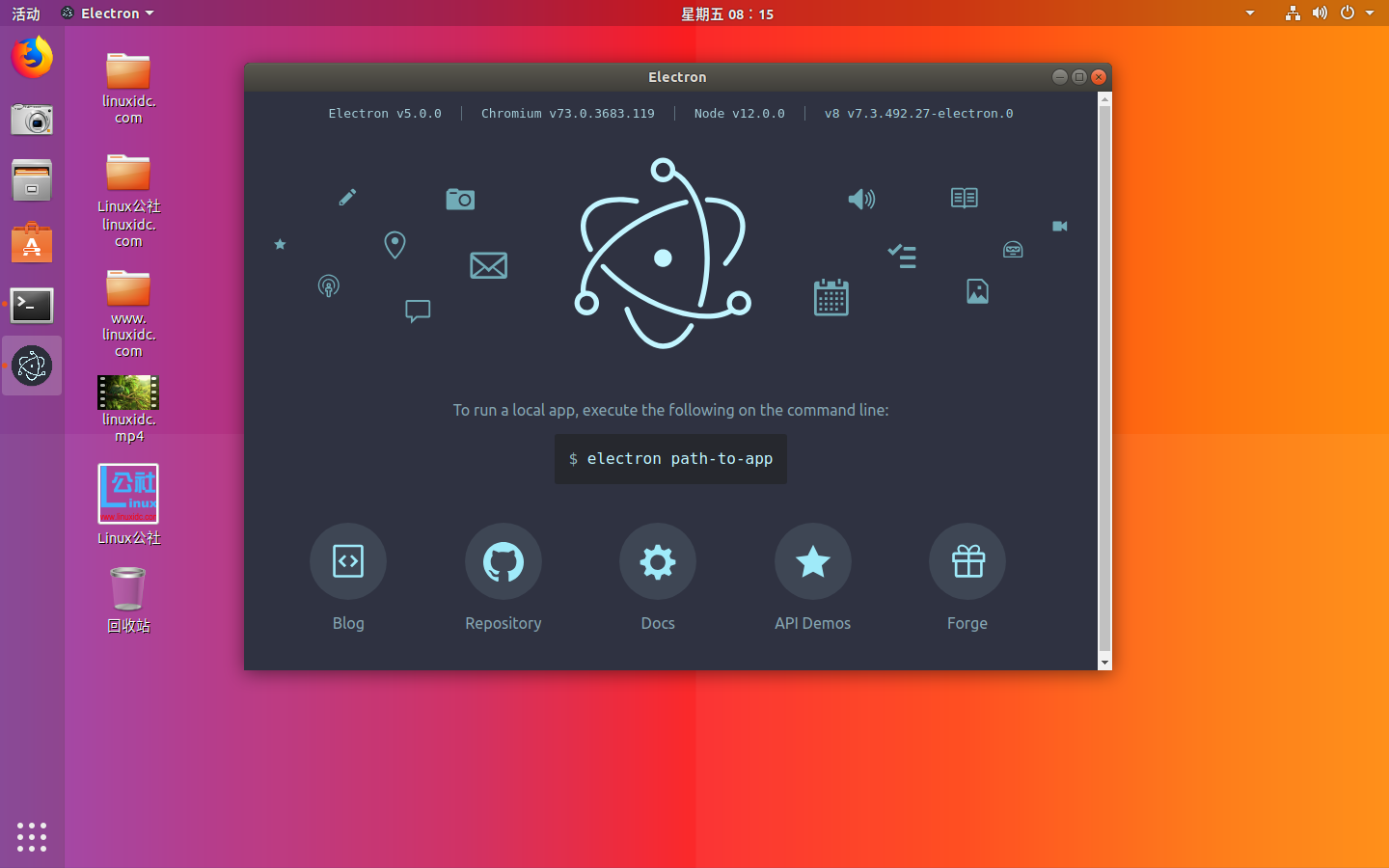The image size is (1389, 868).
Task: Expand the Electron app menu in top bar
Action: pos(107,14)
